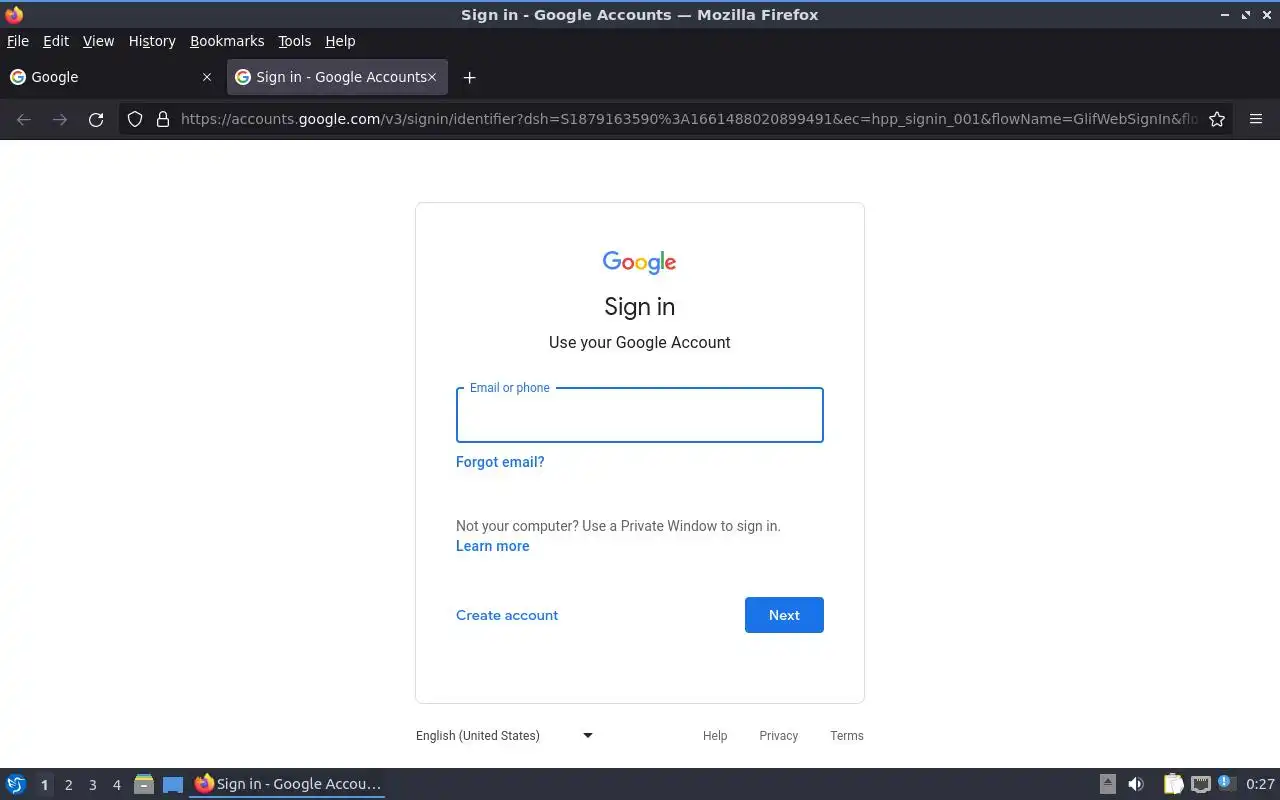The height and width of the screenshot is (800, 1280).
Task: Click the Forgot email? link
Action: pyautogui.click(x=500, y=462)
